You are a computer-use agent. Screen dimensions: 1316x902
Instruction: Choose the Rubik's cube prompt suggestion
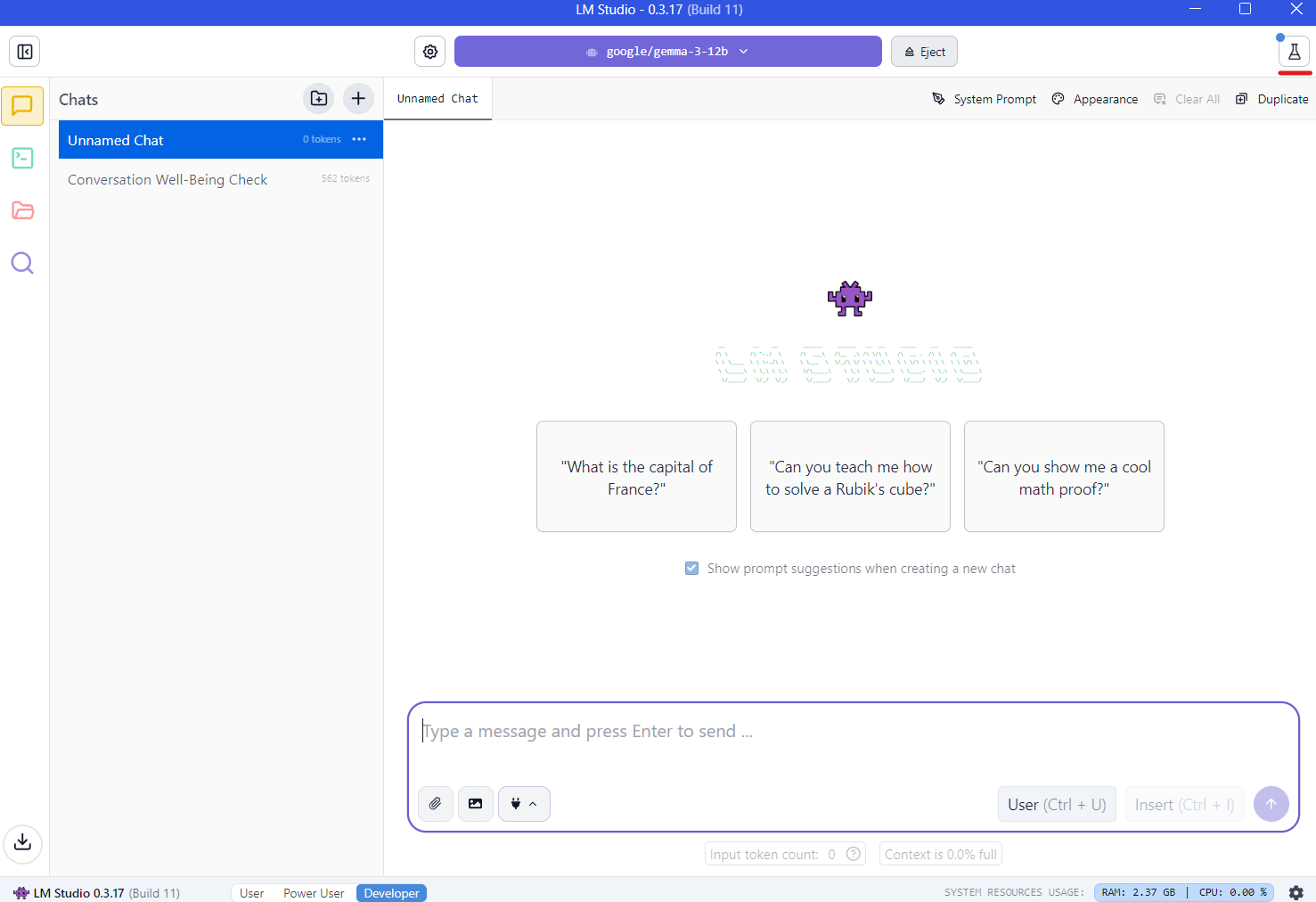click(851, 477)
